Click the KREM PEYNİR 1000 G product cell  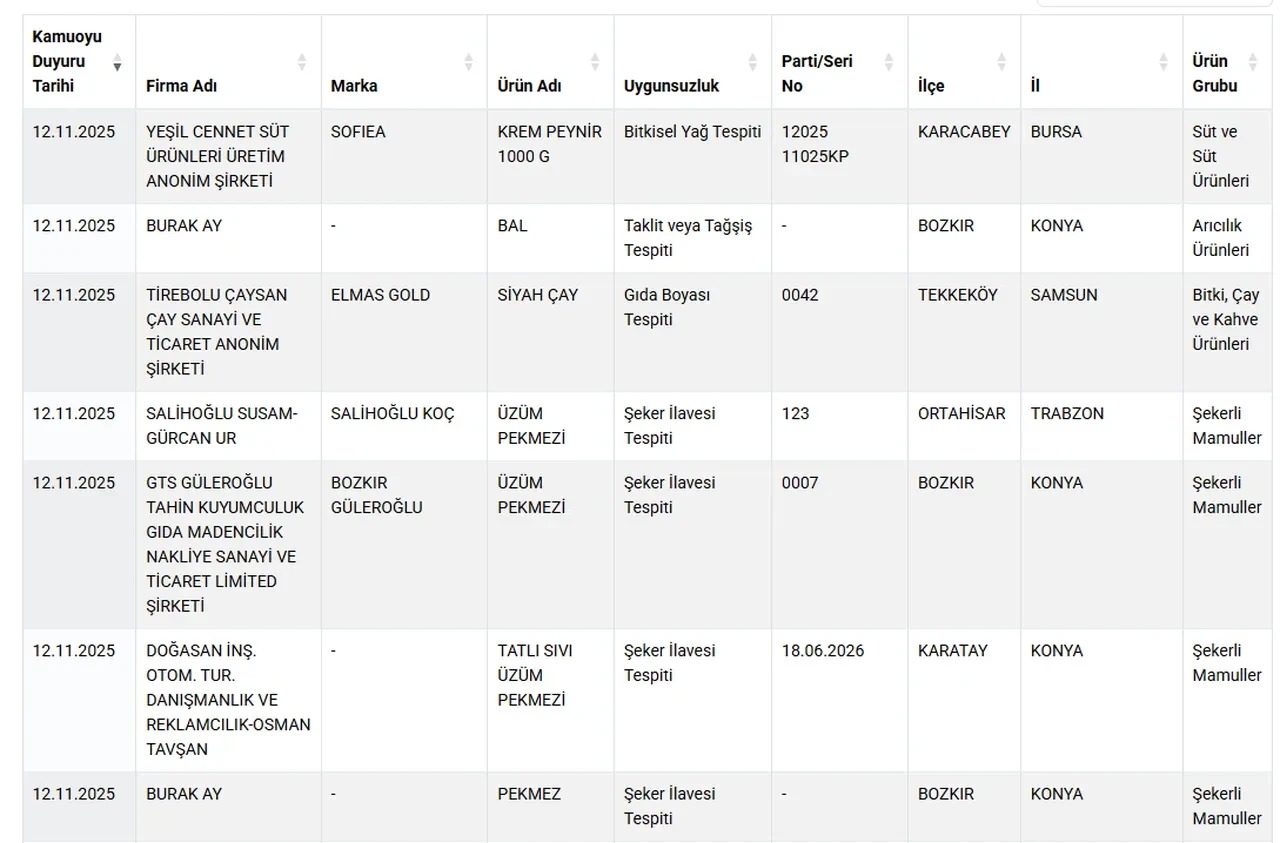point(549,144)
